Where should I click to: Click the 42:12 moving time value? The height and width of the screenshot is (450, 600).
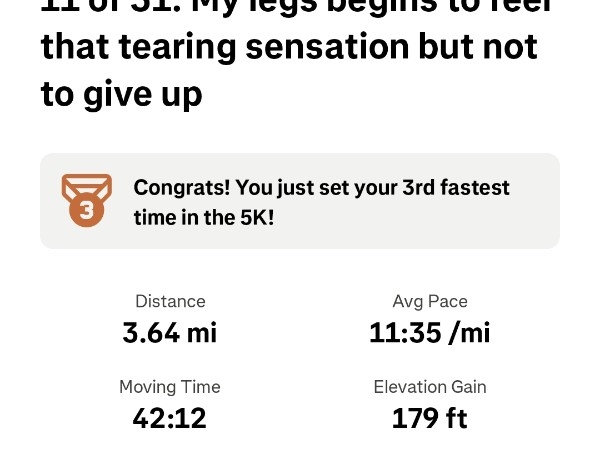(x=170, y=418)
